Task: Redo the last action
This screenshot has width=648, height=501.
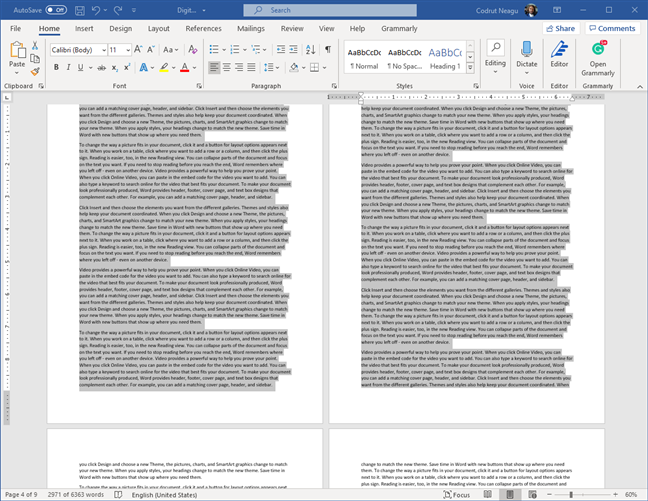Action: pos(118,10)
